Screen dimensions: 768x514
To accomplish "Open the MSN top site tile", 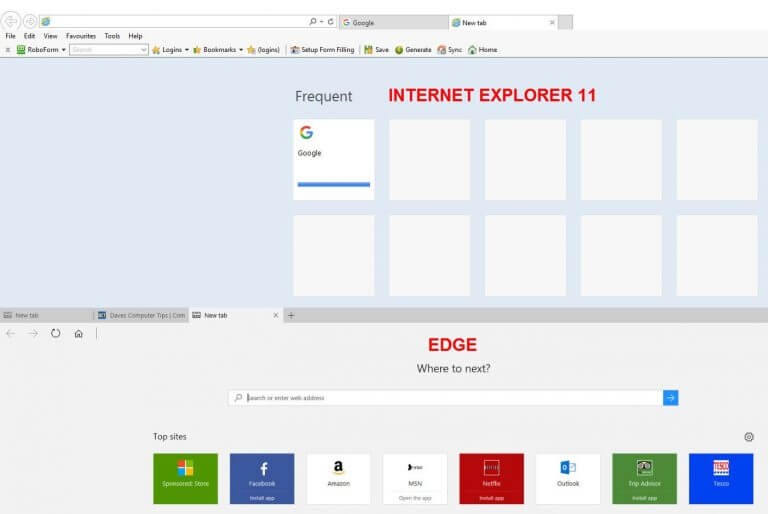I will (x=415, y=479).
